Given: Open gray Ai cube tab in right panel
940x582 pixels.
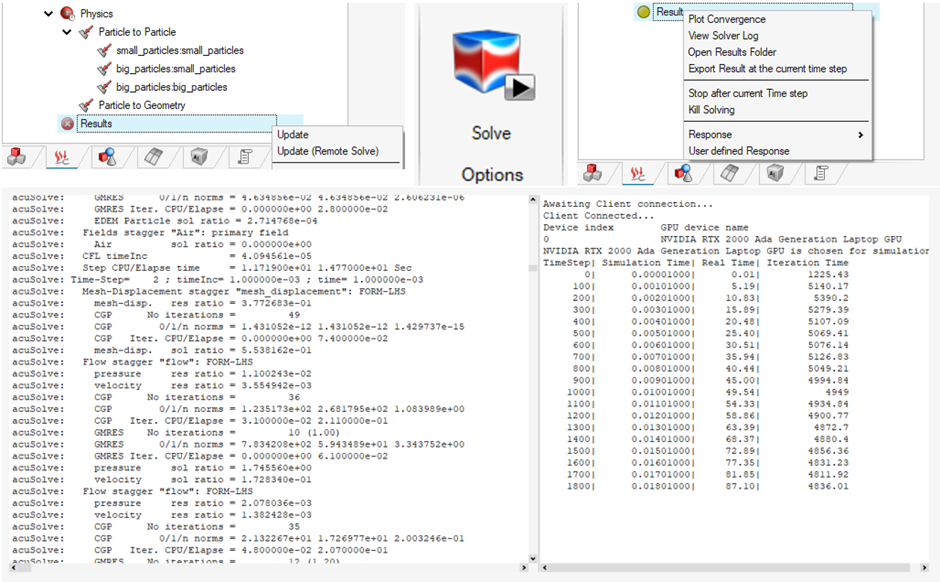Looking at the screenshot, I should point(775,173).
